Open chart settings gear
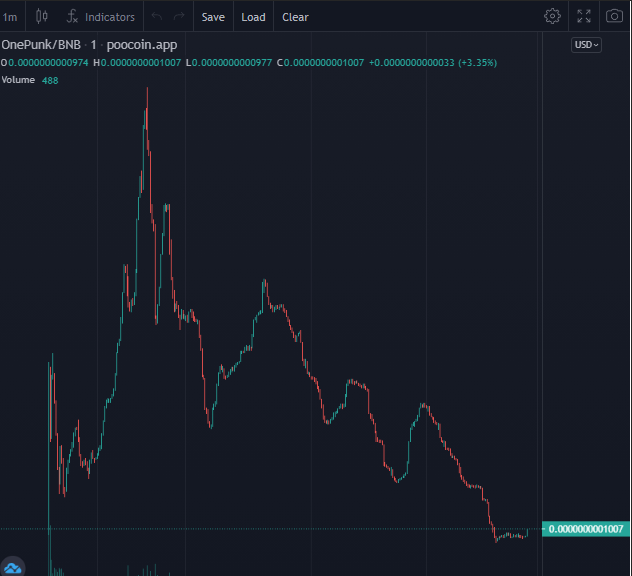632x576 pixels. click(552, 16)
